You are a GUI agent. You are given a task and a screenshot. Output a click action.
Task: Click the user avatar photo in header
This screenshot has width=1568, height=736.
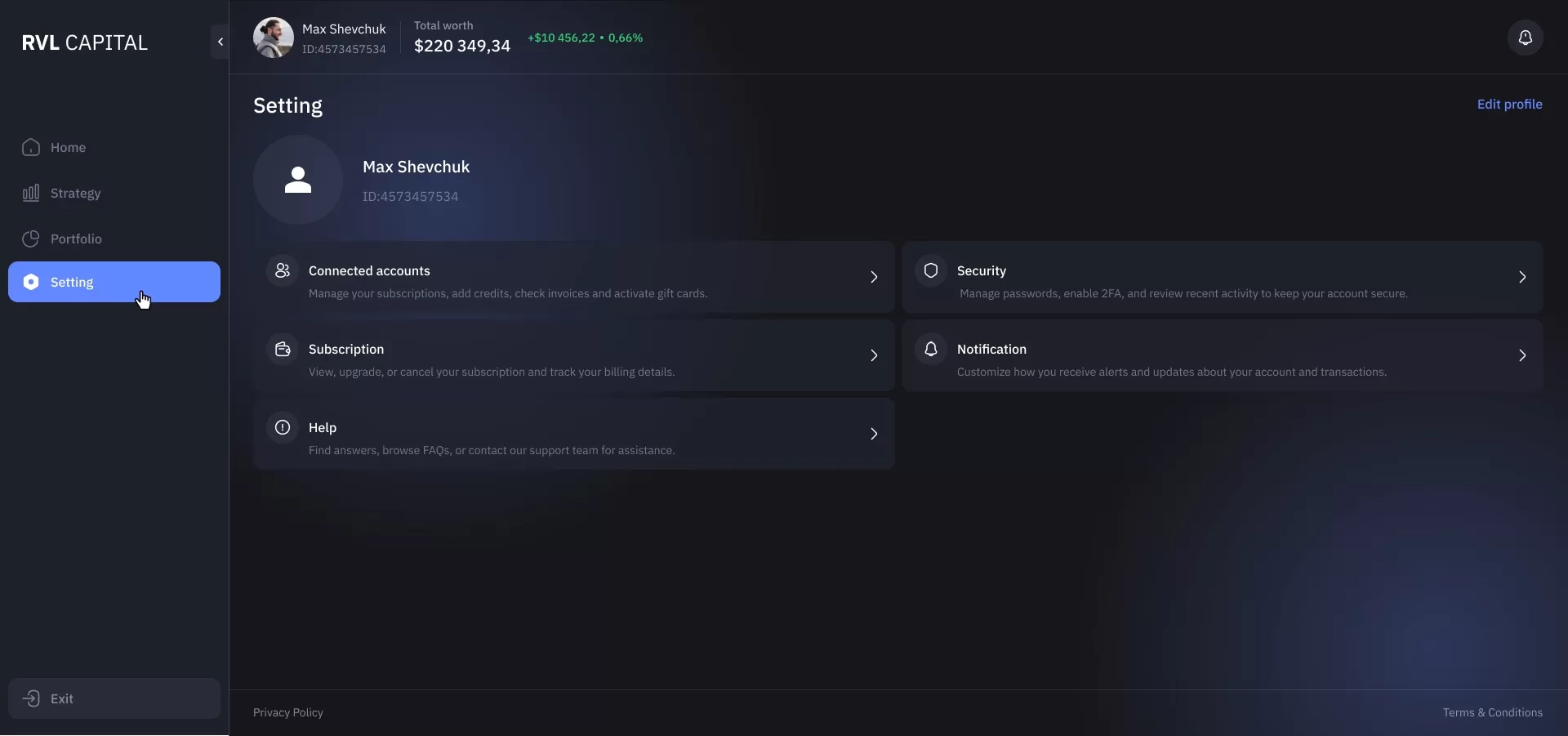click(x=274, y=38)
